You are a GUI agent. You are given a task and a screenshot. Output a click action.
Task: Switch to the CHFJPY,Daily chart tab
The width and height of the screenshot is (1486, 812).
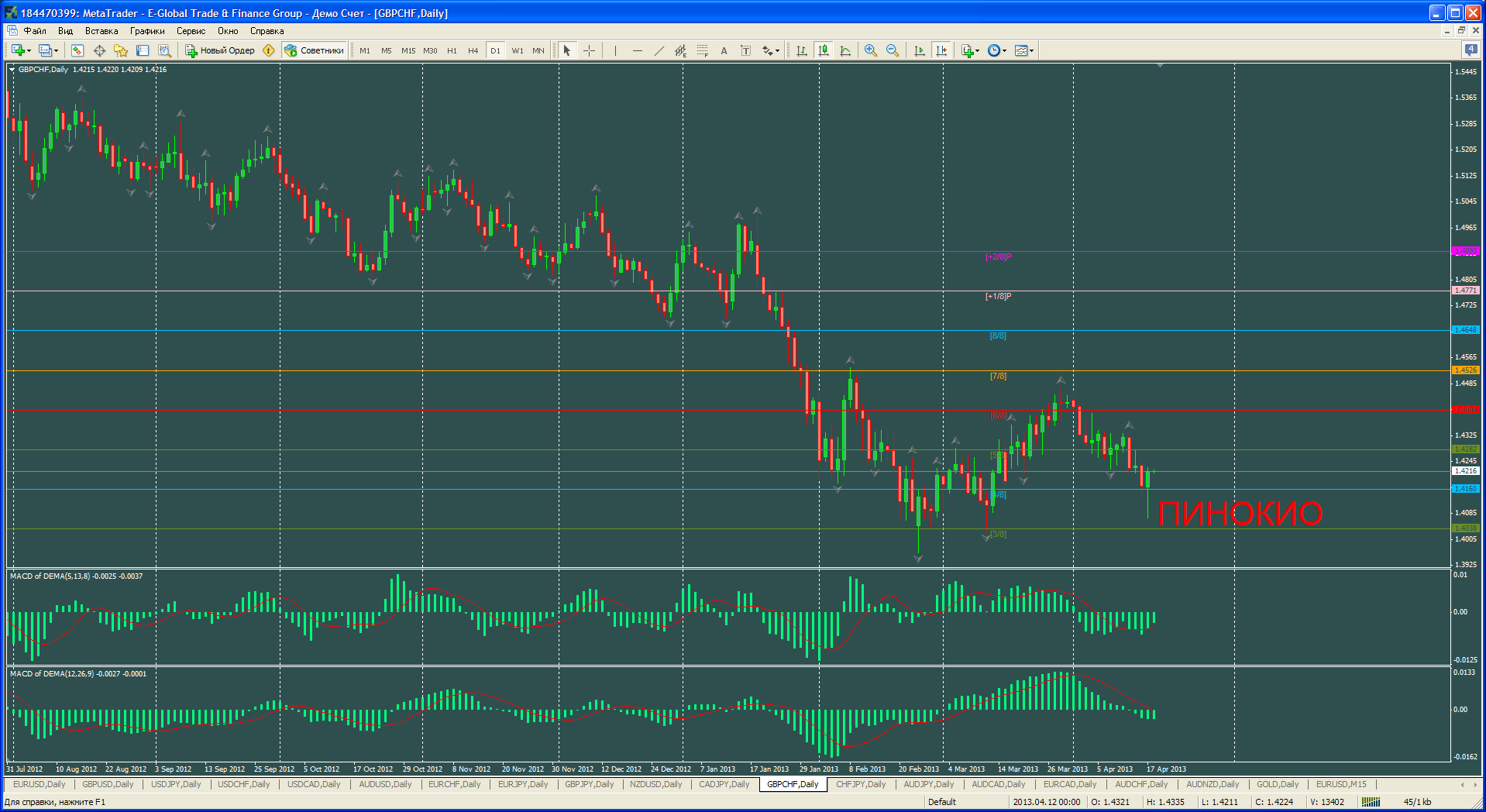coord(860,784)
